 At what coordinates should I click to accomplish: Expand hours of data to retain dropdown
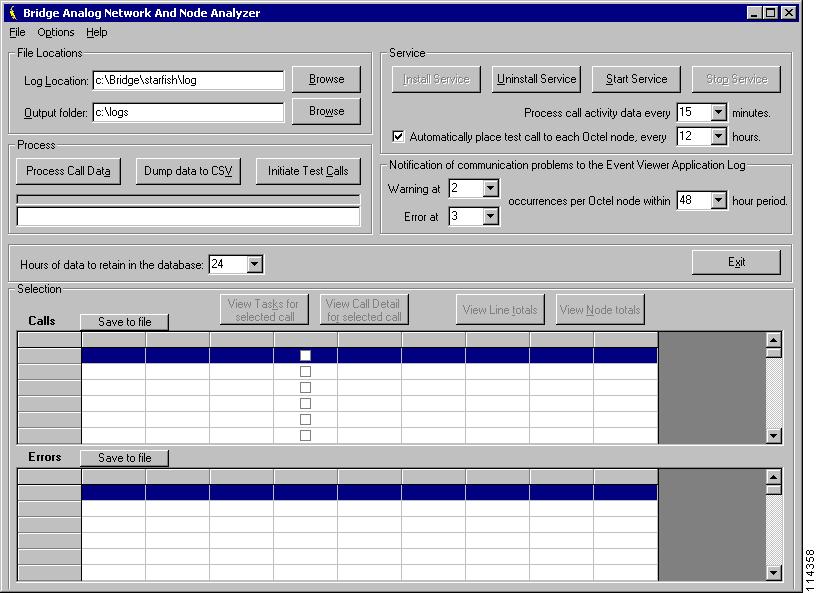click(254, 264)
